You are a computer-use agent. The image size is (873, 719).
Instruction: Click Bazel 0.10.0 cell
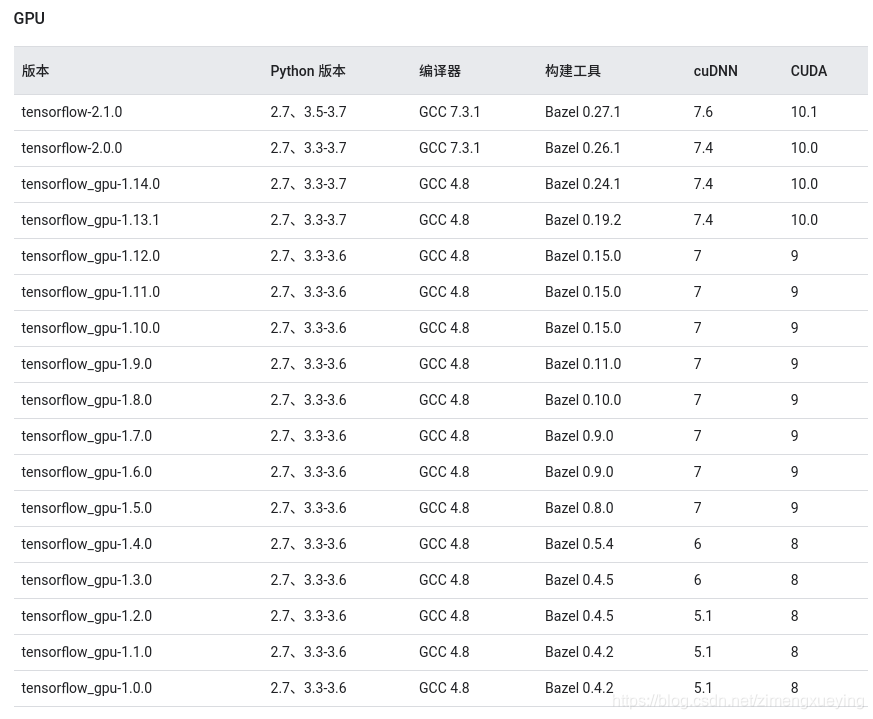583,400
